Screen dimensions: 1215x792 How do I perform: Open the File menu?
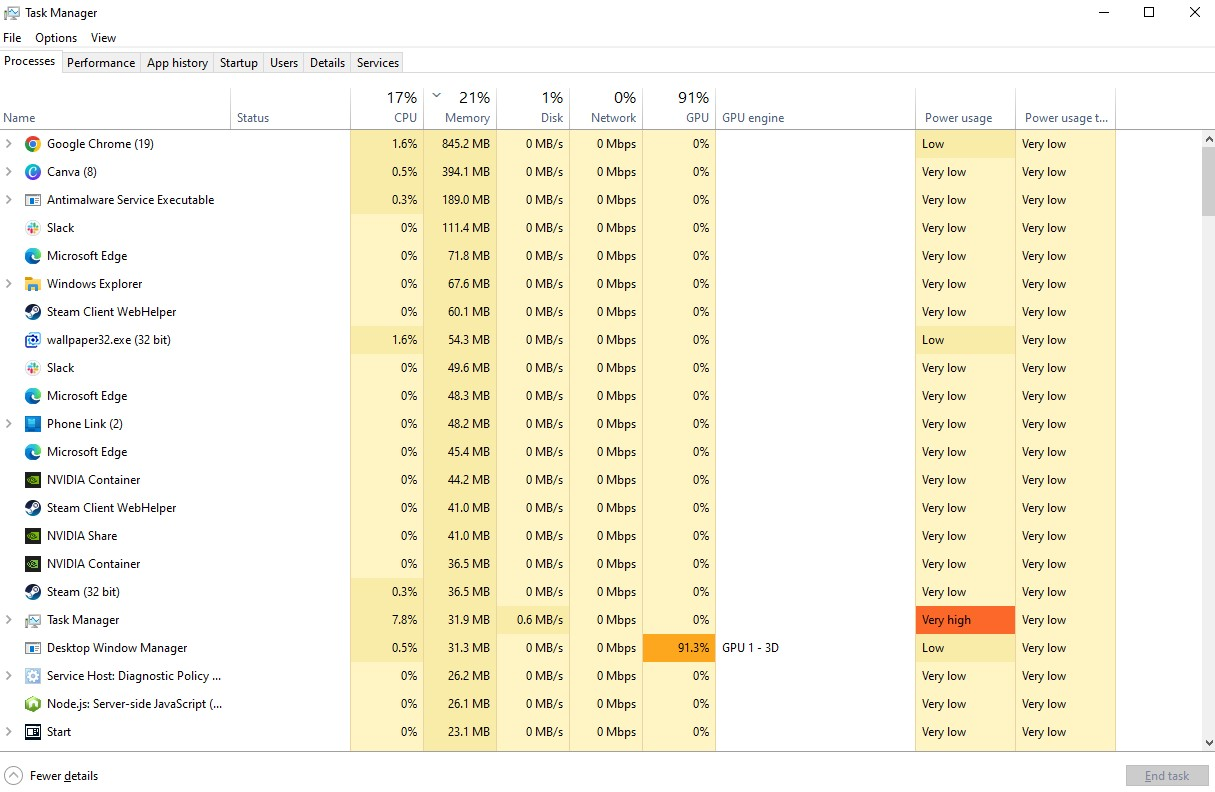click(12, 38)
